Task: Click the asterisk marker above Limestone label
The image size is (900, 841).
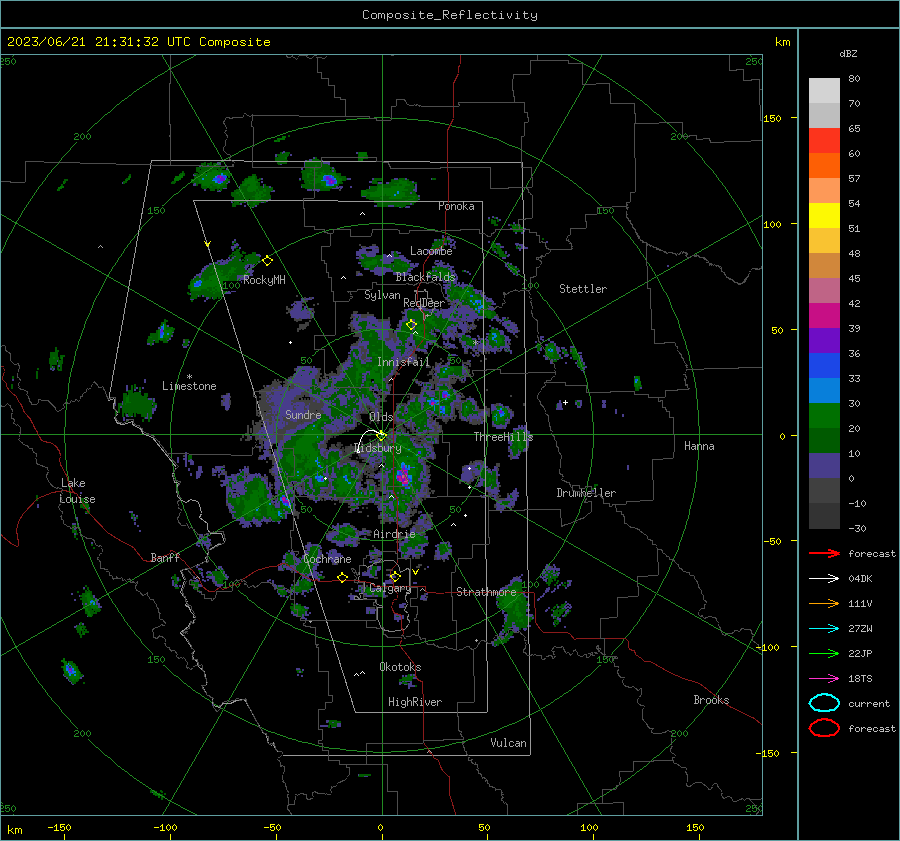Action: point(189,377)
